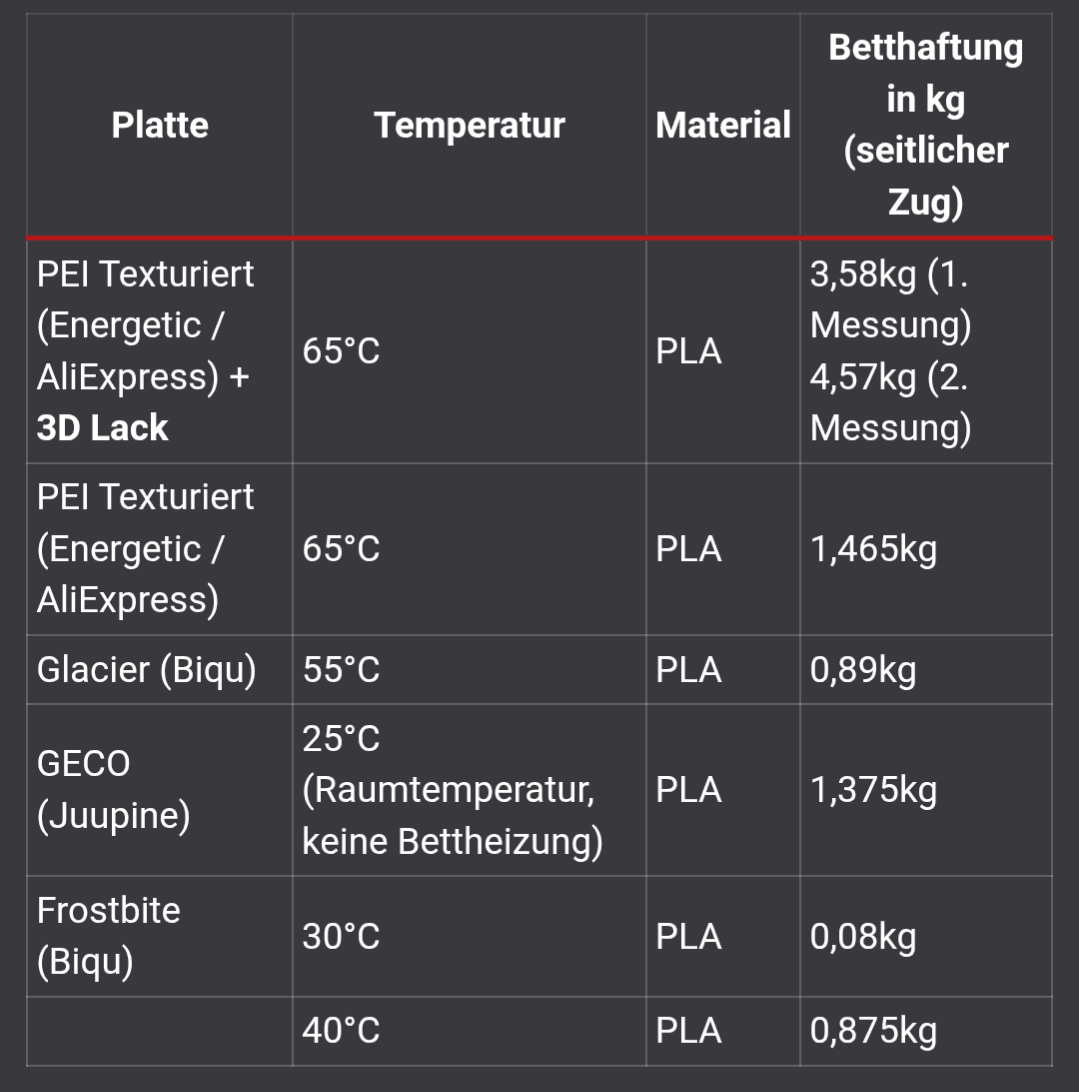Select the 1,465kg adhesion value
This screenshot has height=1092, width=1079.
pos(873,549)
